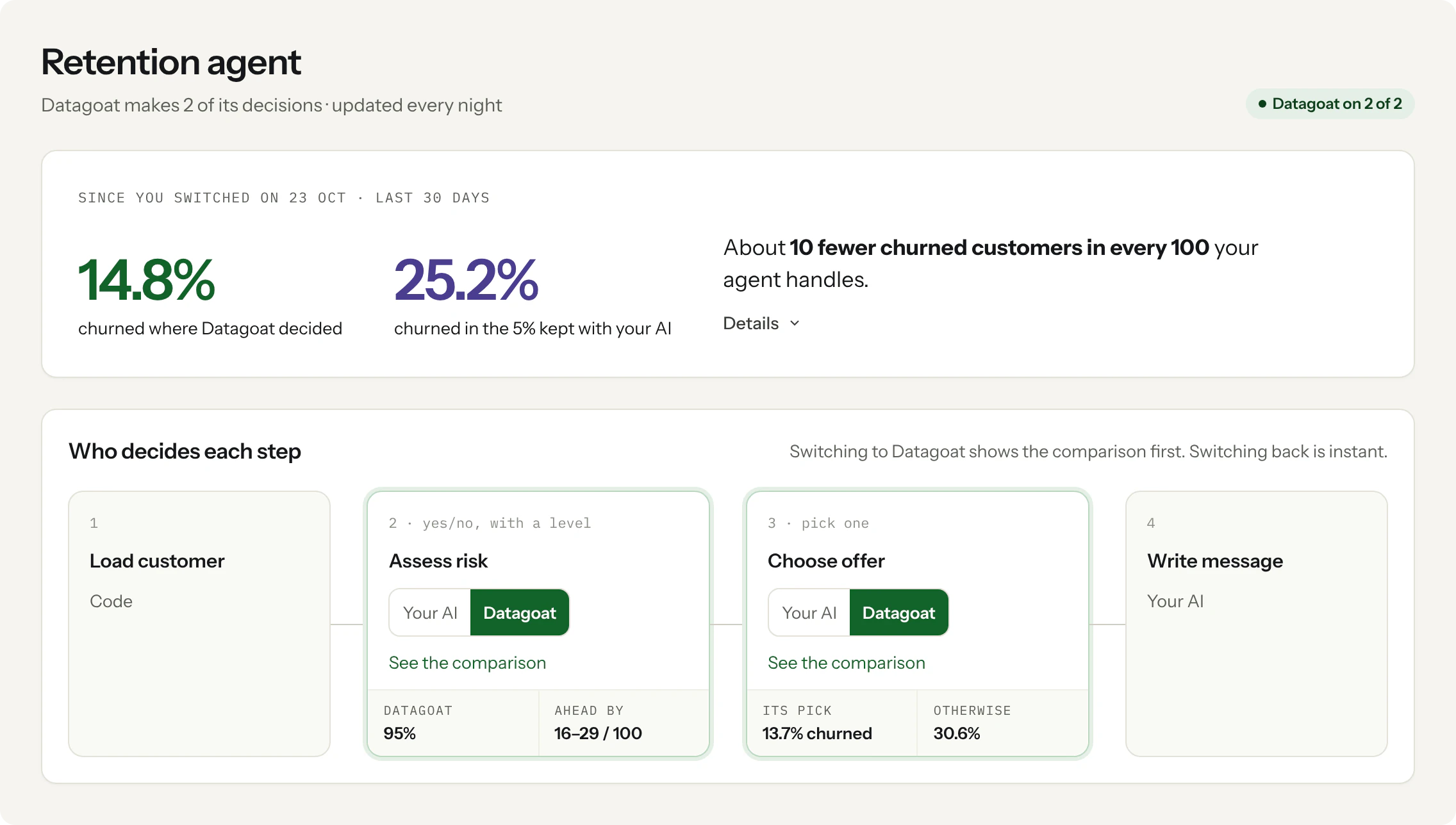Image resolution: width=1456 pixels, height=825 pixels.
Task: Select the Load customer step card
Action: 199,624
